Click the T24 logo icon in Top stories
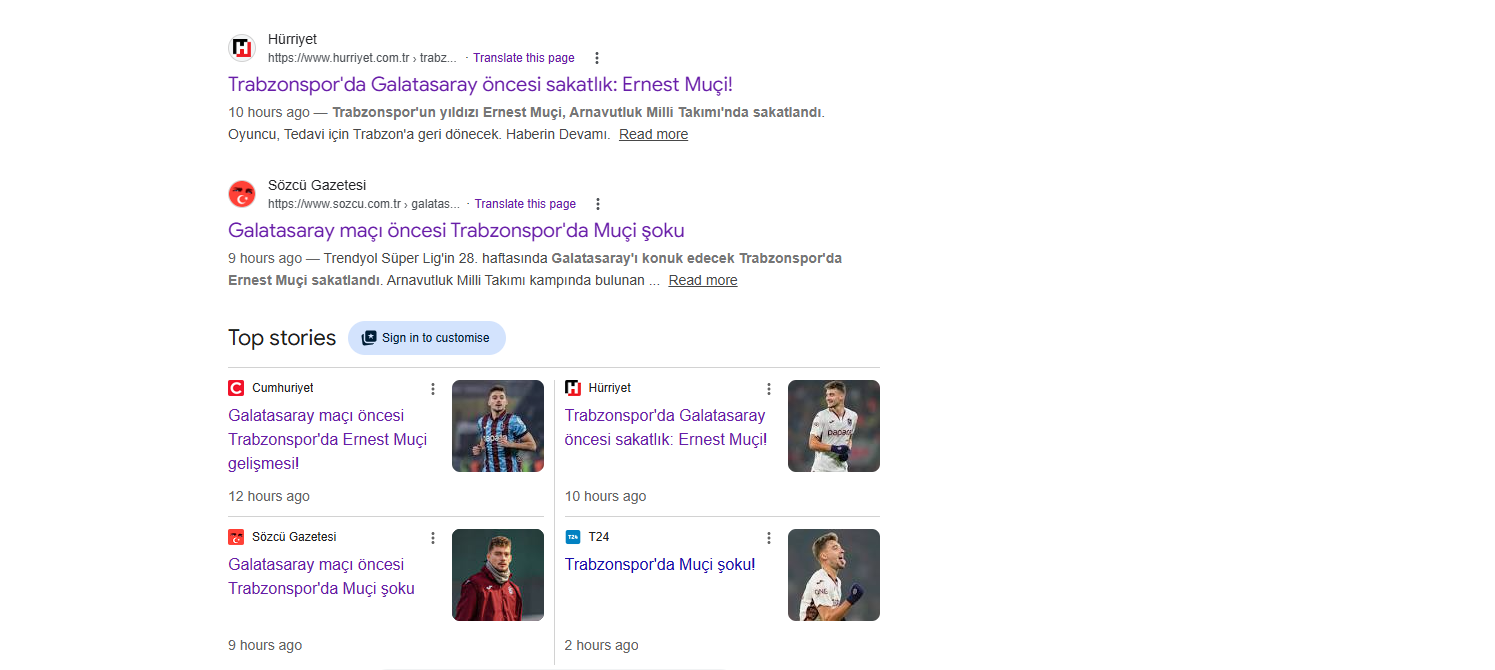This screenshot has height=670, width=1495. point(573,537)
